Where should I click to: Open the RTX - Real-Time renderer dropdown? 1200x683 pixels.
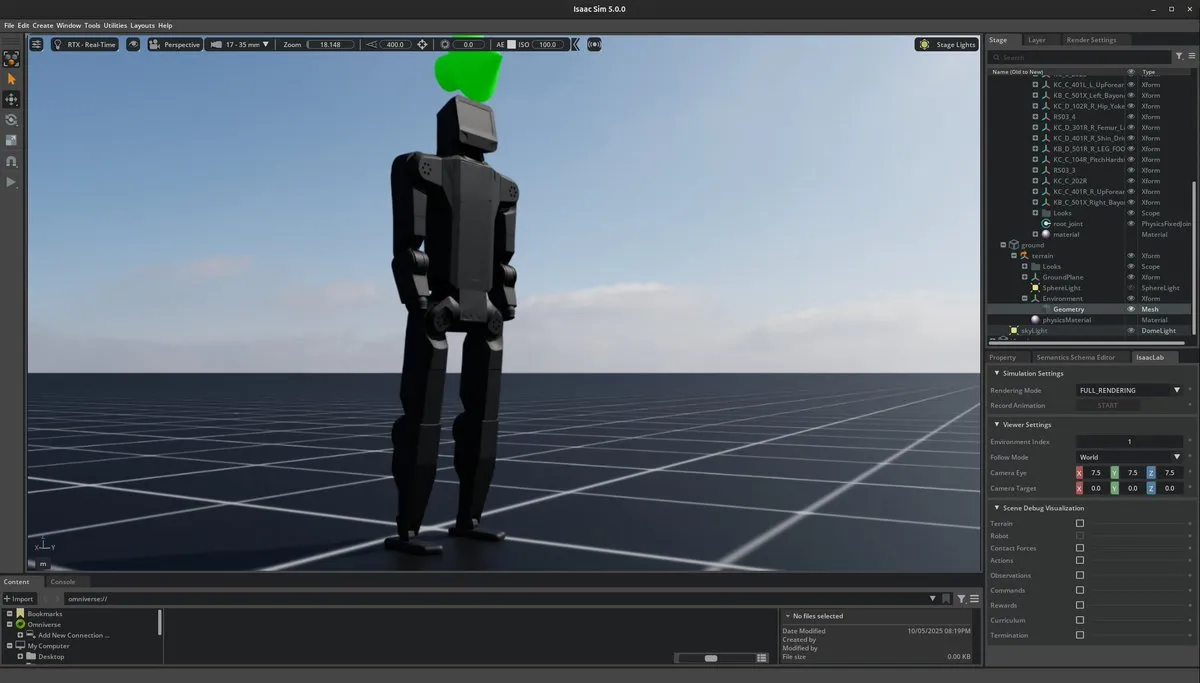[88, 44]
